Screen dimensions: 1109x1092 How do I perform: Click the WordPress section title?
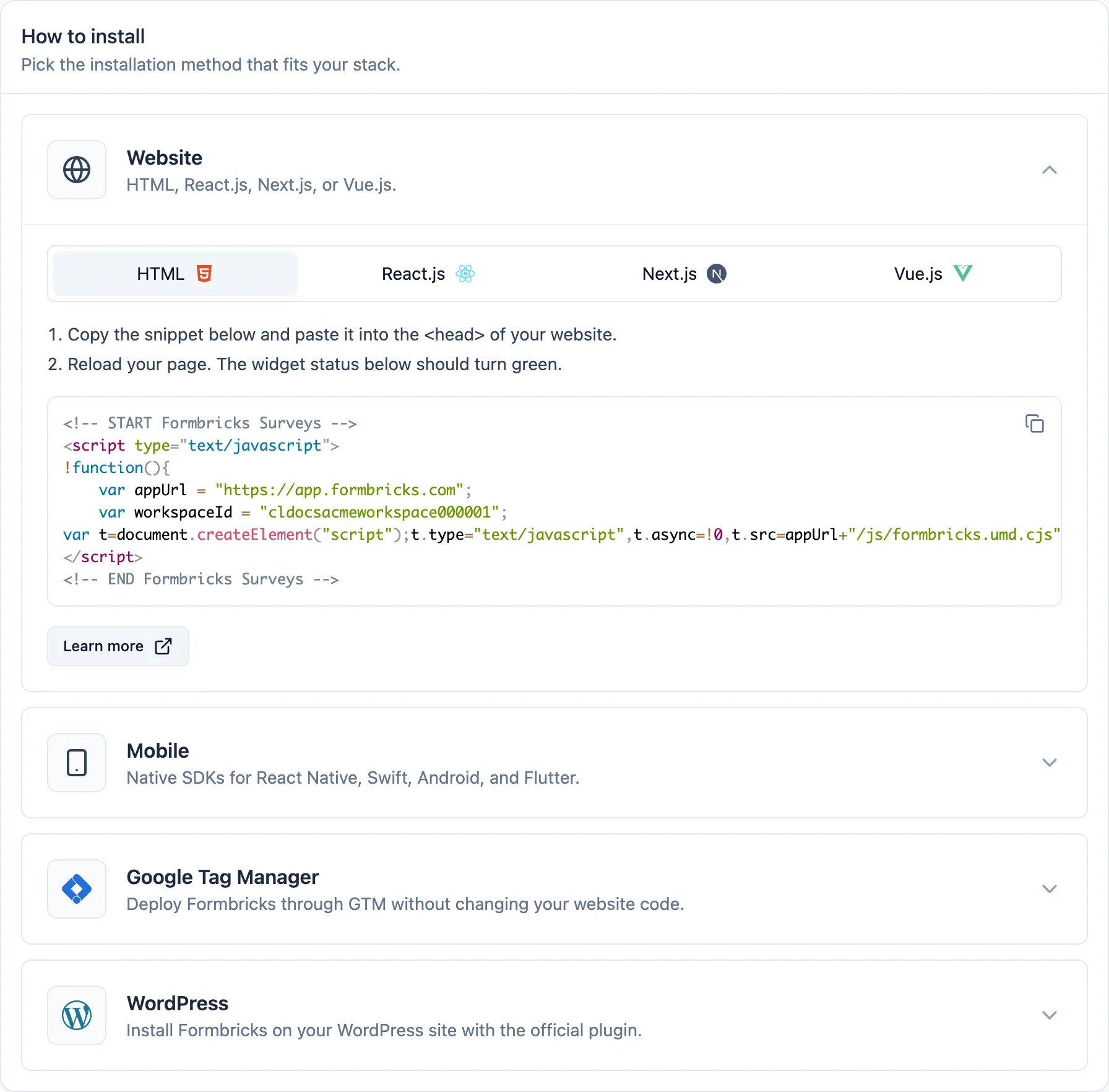pos(178,1003)
